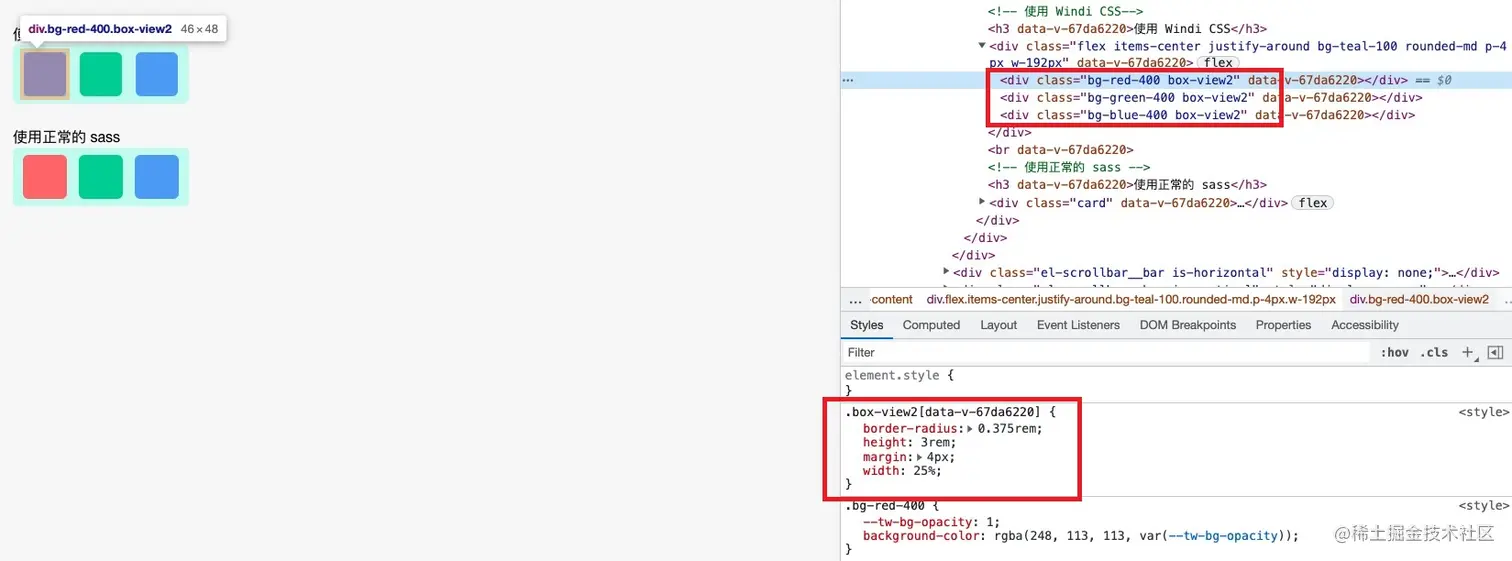Click the flex badge beside the card div
The width and height of the screenshot is (1512, 561).
(x=1313, y=203)
